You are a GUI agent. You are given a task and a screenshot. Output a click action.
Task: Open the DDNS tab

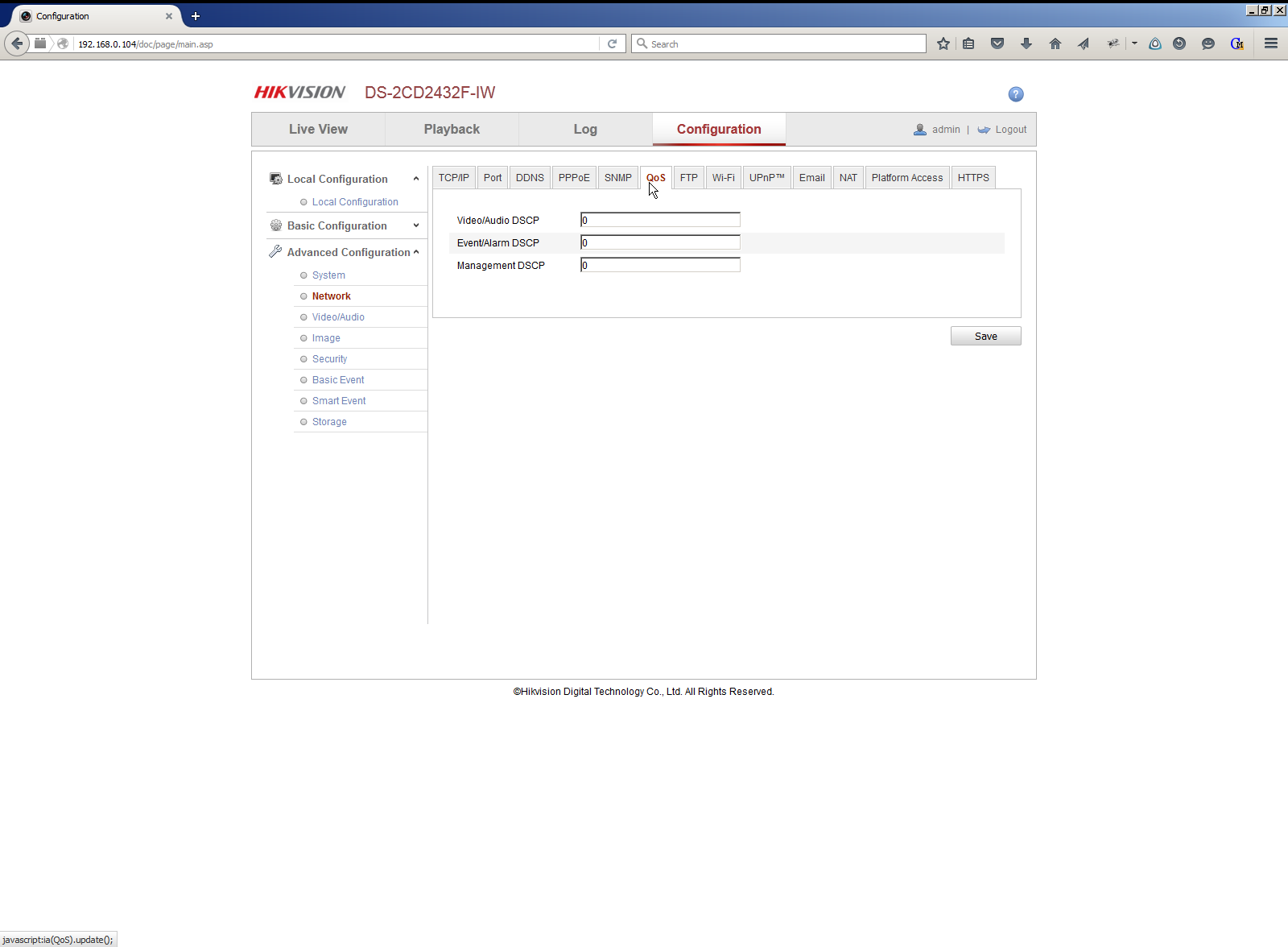530,178
